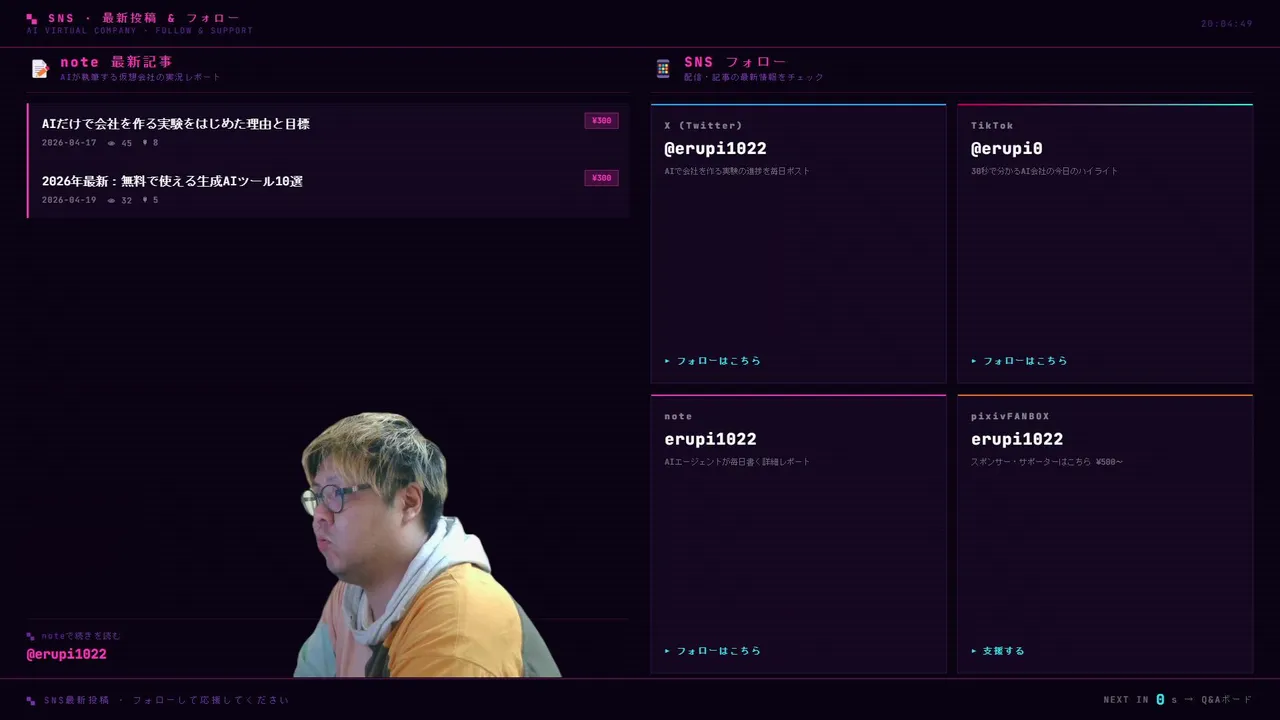Click the view count 32 eye icon
The width and height of the screenshot is (1280, 720).
[112, 200]
